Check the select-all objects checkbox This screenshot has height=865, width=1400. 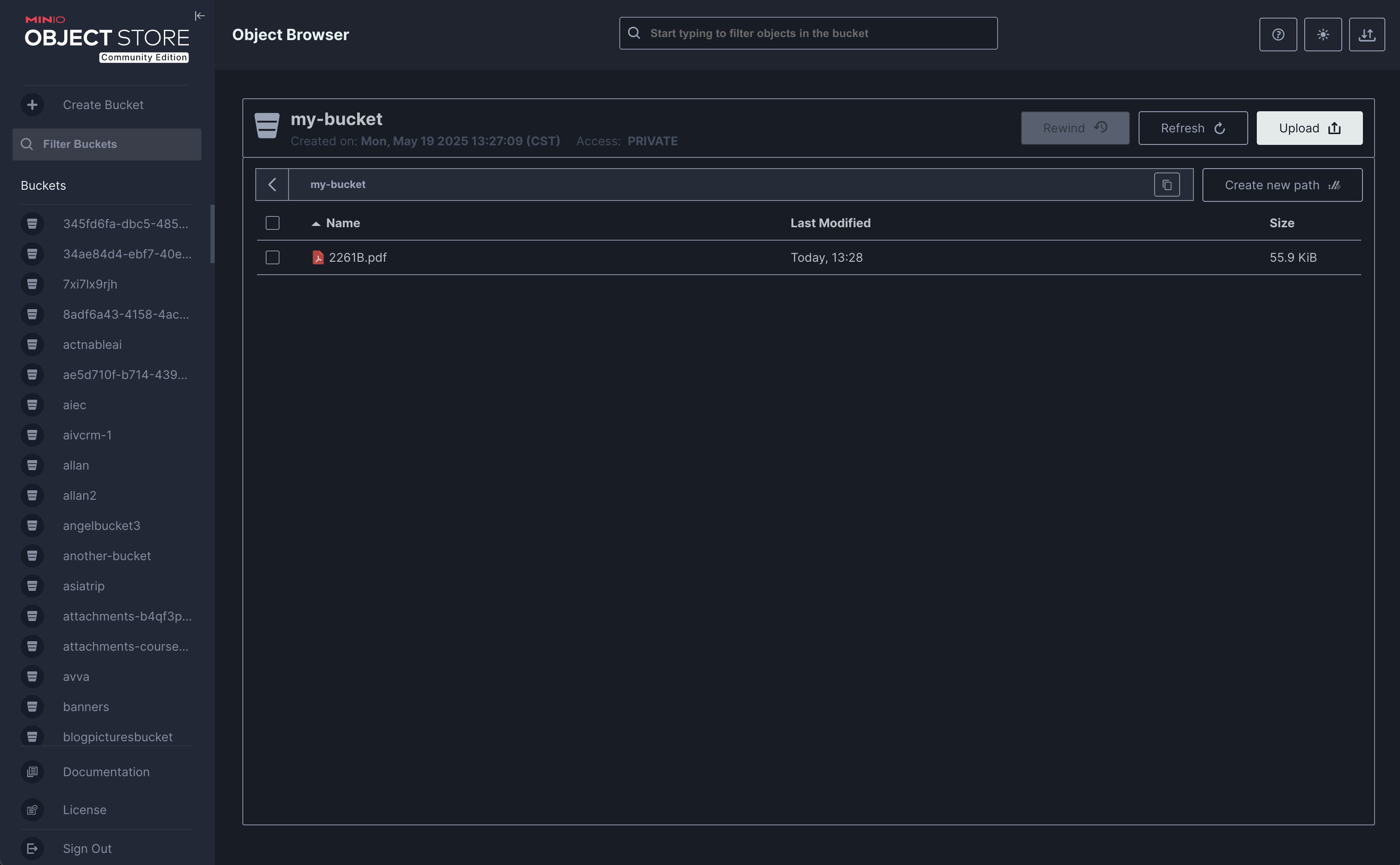click(x=272, y=223)
